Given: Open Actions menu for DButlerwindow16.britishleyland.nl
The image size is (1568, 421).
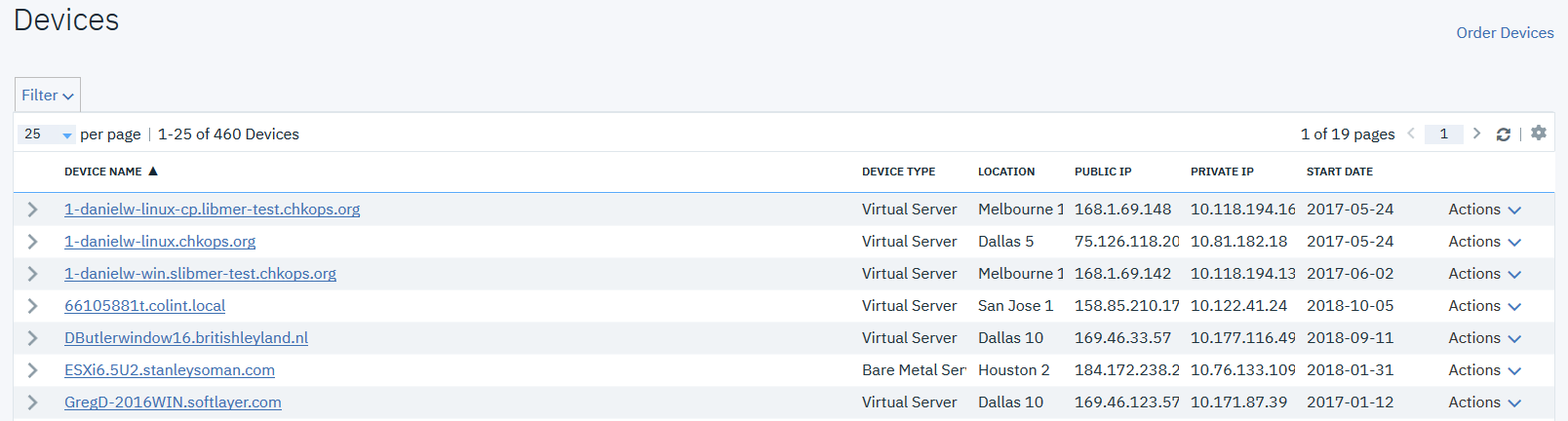Looking at the screenshot, I should pyautogui.click(x=1484, y=338).
